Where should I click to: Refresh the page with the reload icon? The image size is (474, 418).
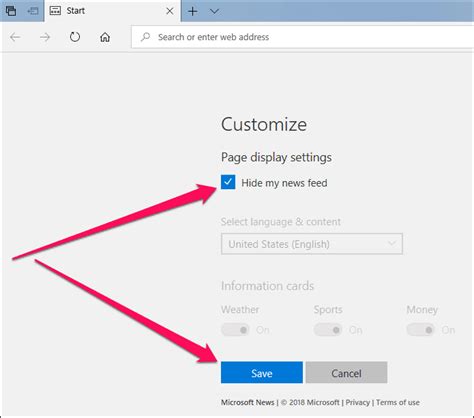(75, 37)
